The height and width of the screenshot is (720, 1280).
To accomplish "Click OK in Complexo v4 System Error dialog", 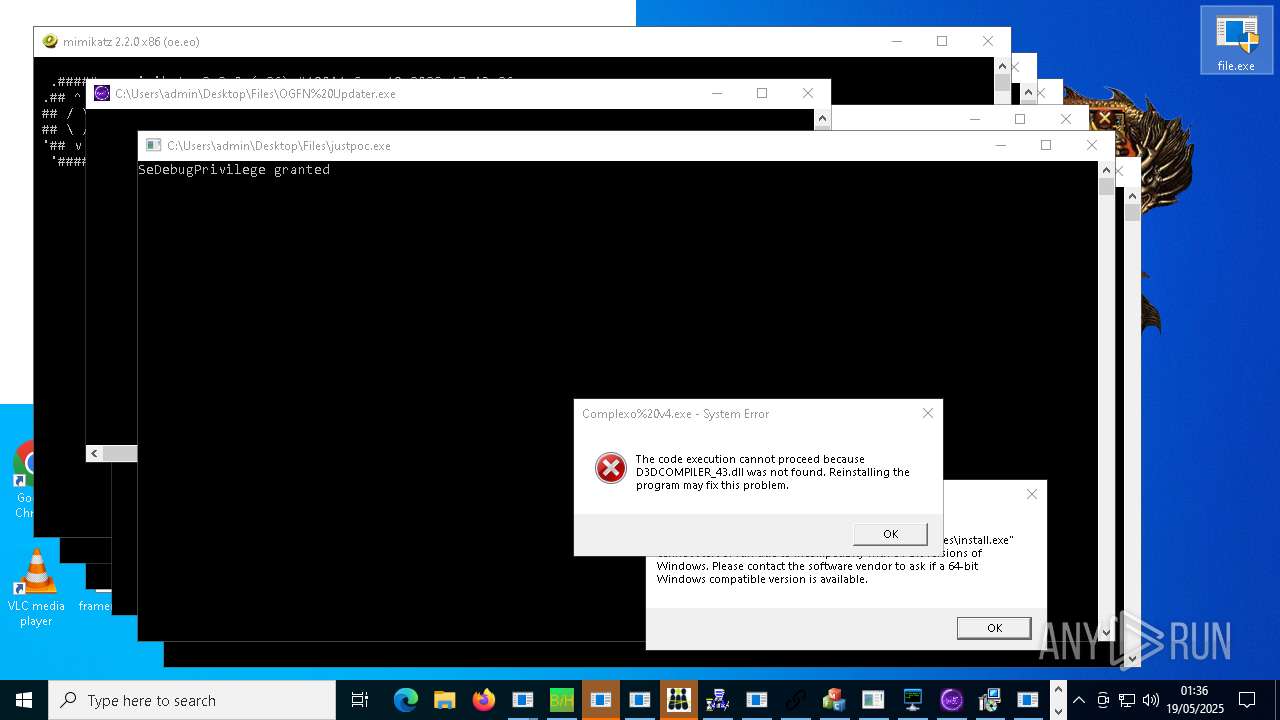I will [890, 533].
